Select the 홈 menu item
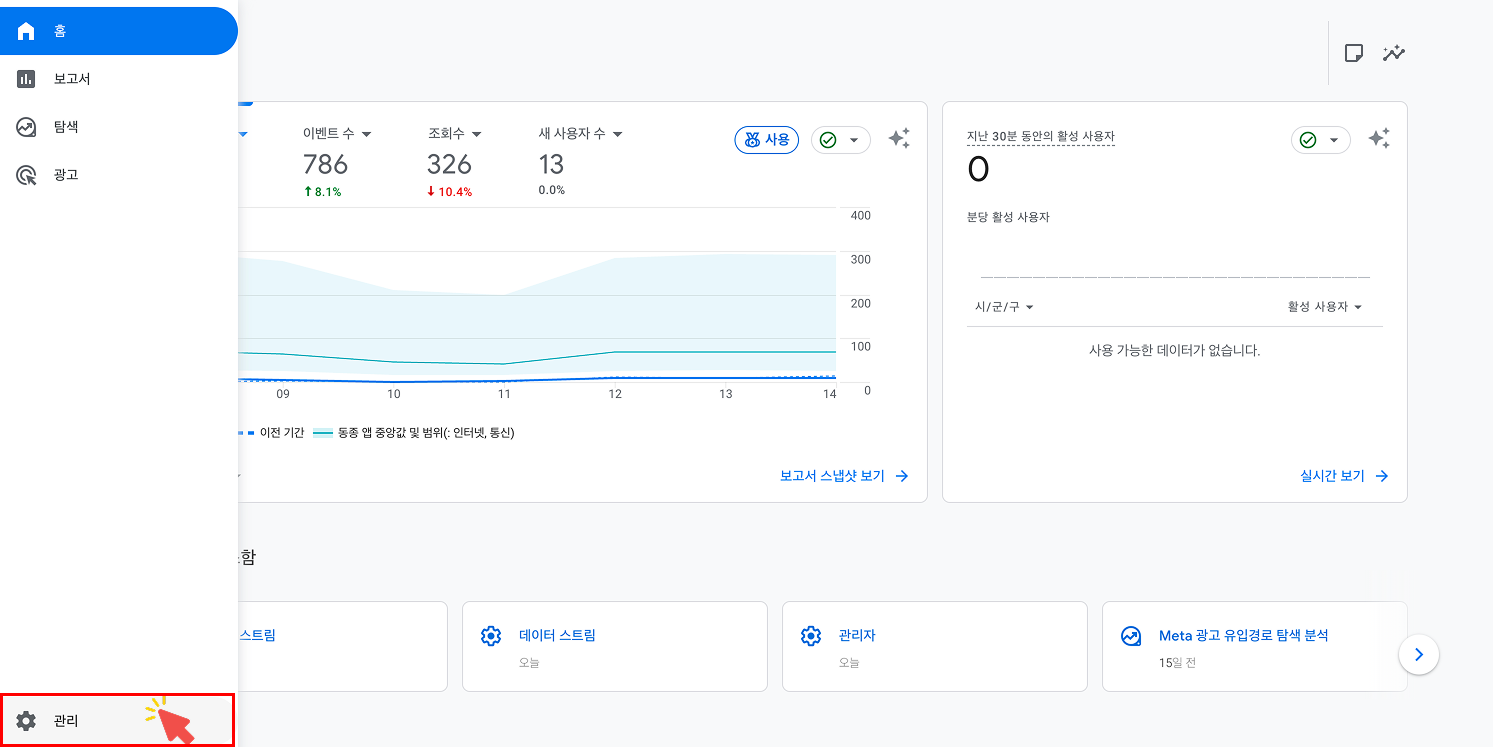Screen dimensions: 1493x747 tap(60, 31)
